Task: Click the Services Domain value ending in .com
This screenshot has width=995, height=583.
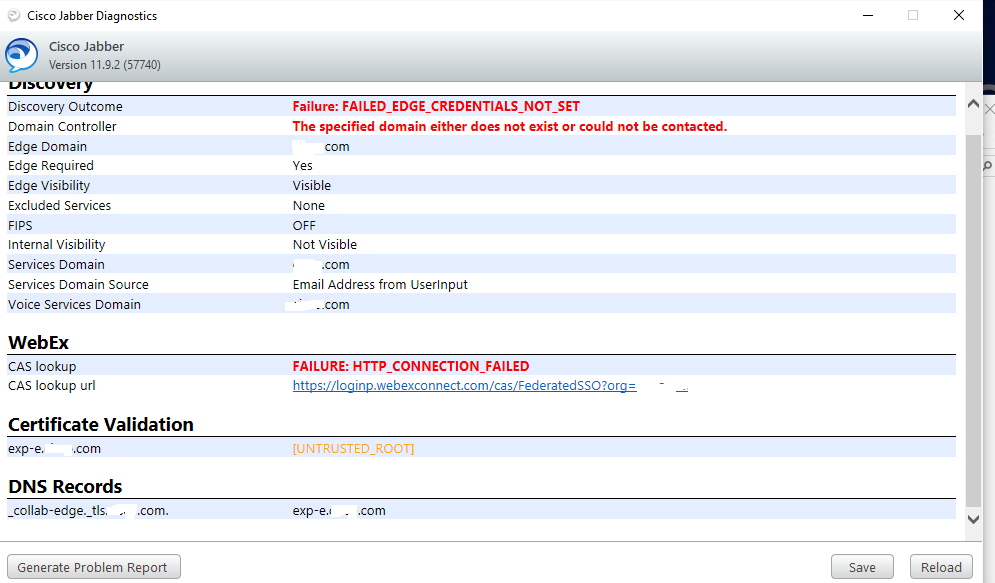Action: click(321, 265)
